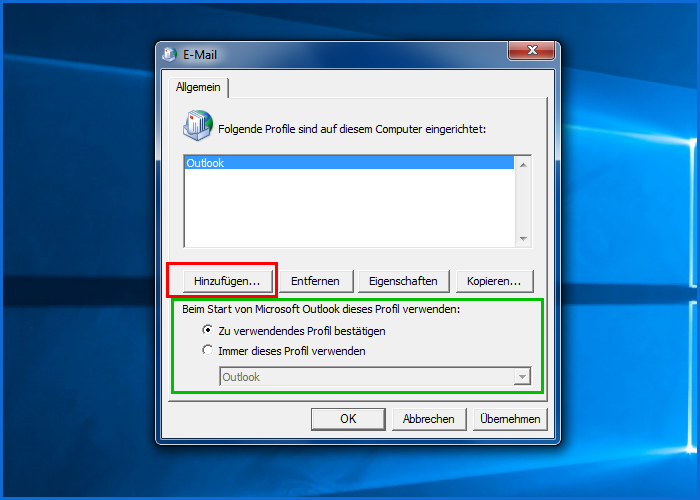Click the E-Mail title bar icon

coord(169,54)
